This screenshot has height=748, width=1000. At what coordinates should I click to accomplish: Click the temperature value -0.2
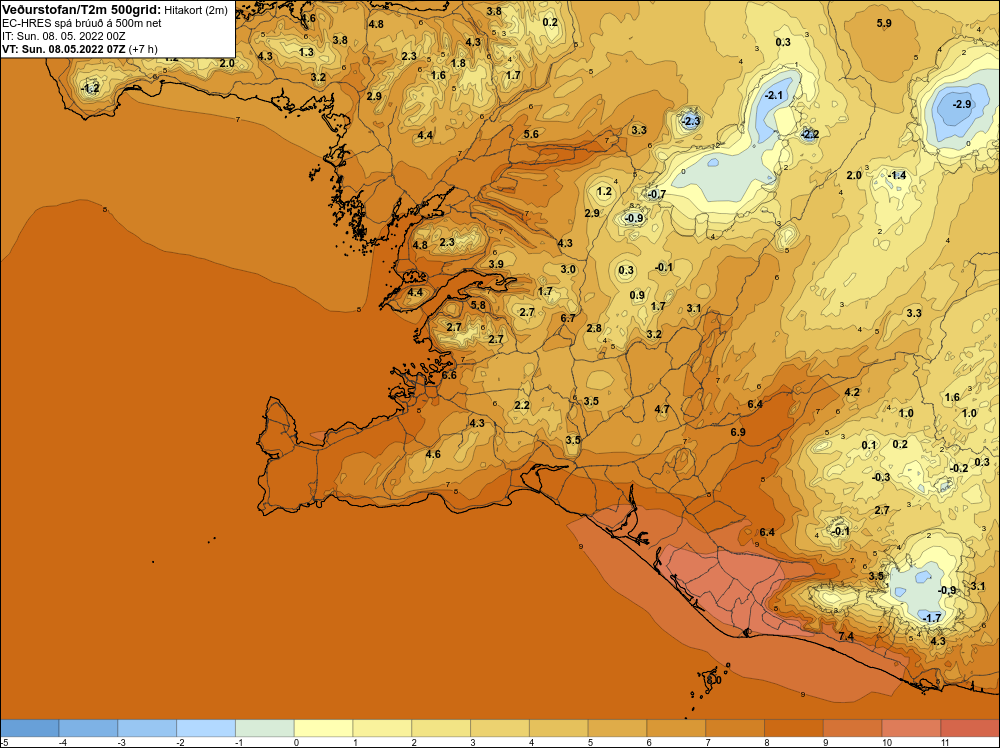tap(959, 468)
